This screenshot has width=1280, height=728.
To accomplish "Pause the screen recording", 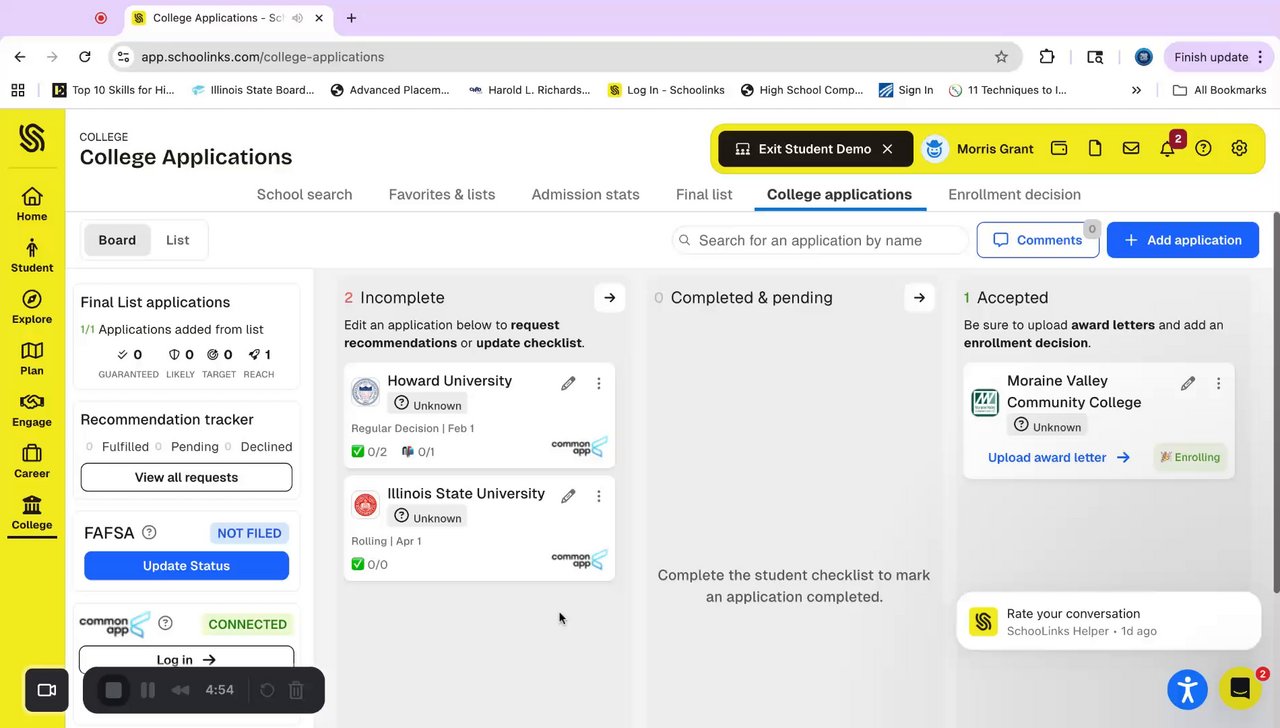I will [148, 690].
